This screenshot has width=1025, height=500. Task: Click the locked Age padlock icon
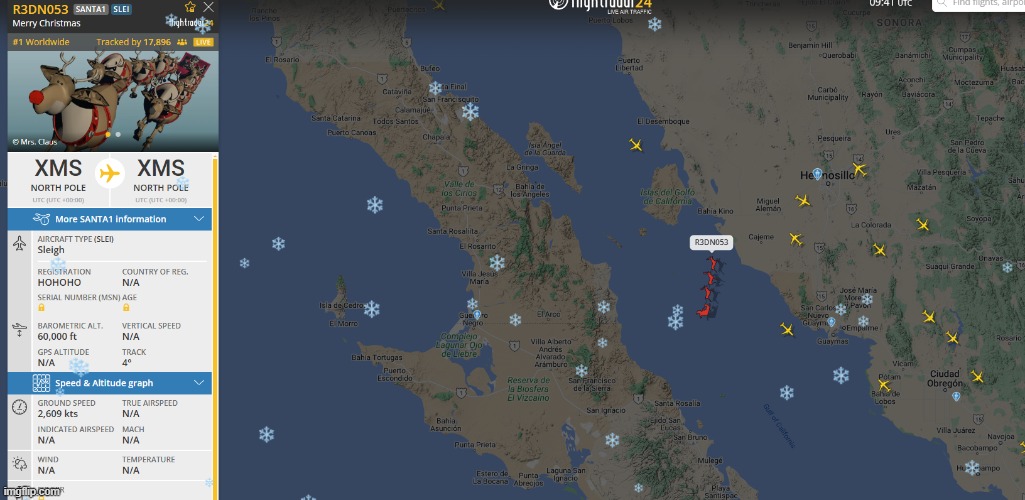tap(126, 307)
